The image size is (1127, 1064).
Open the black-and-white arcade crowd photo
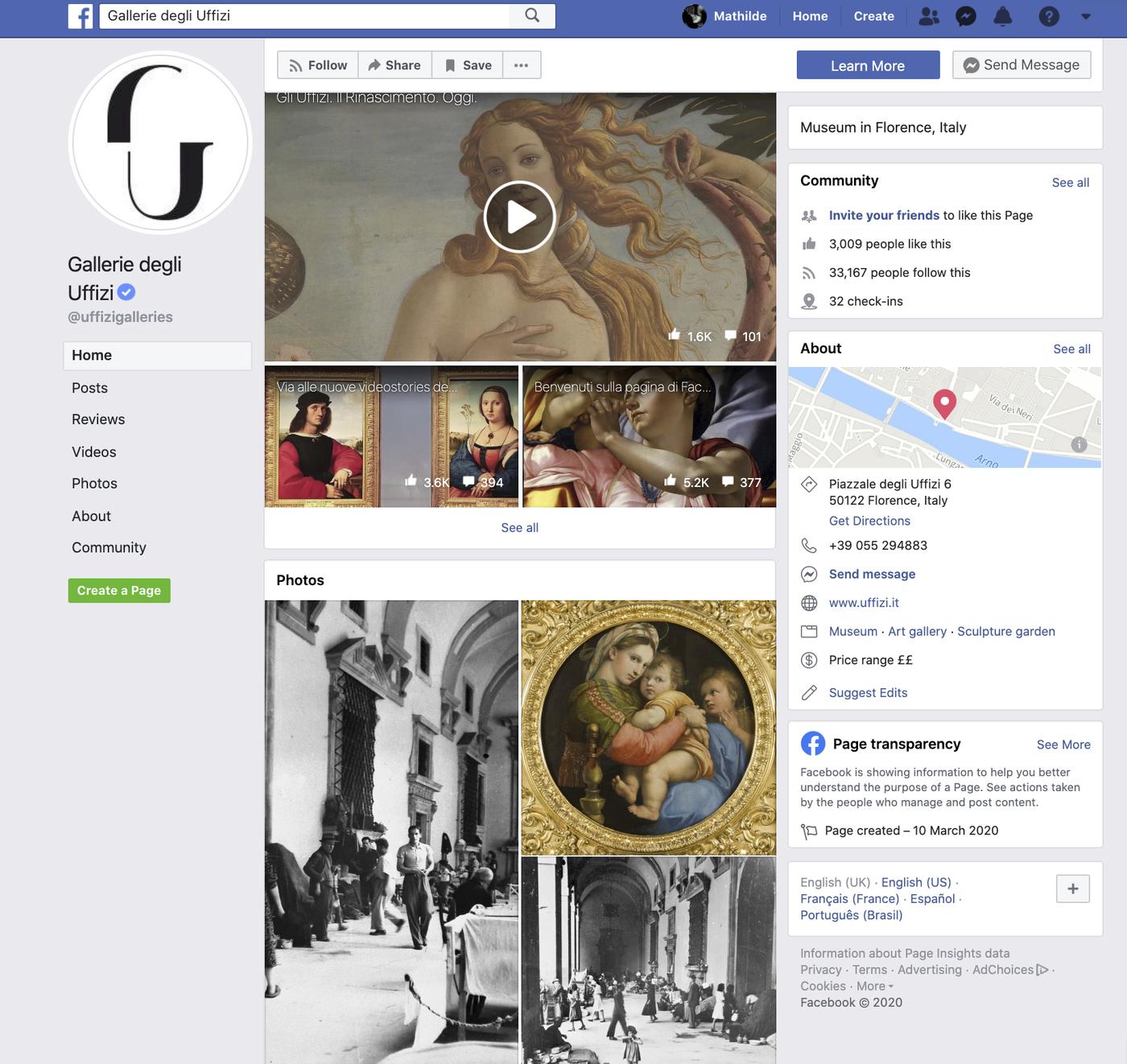coord(649,960)
